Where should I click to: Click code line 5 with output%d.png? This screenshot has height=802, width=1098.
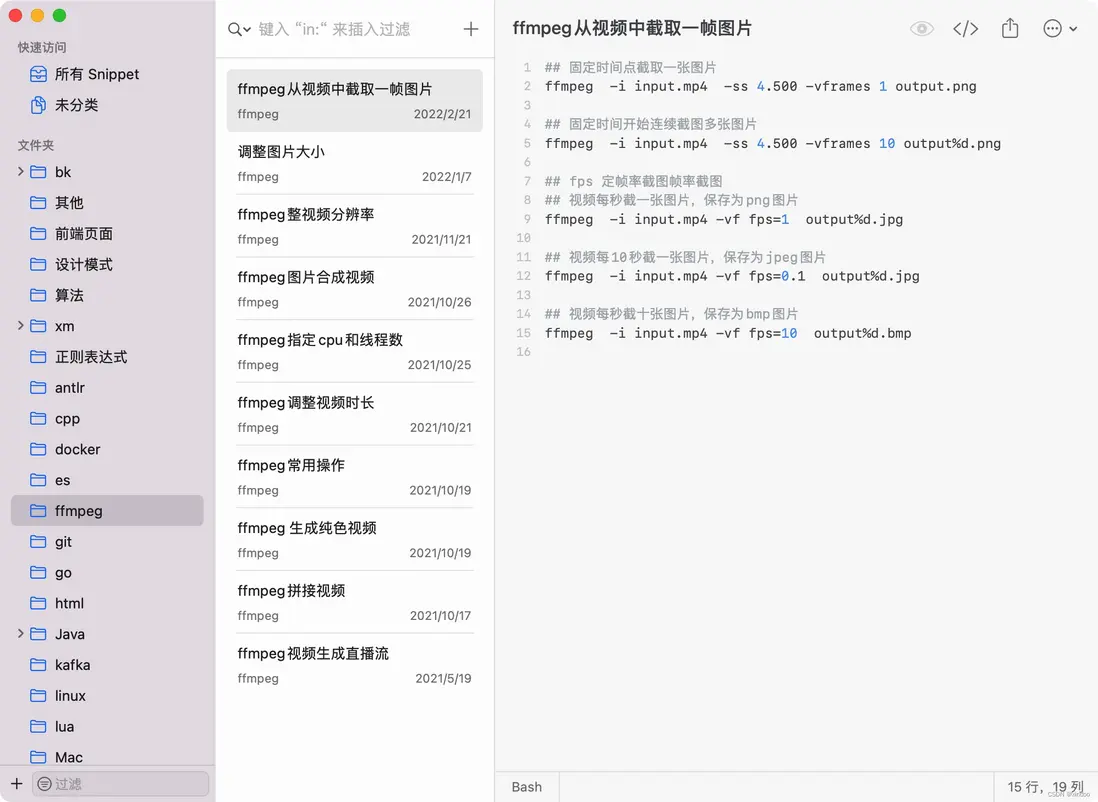pos(772,144)
